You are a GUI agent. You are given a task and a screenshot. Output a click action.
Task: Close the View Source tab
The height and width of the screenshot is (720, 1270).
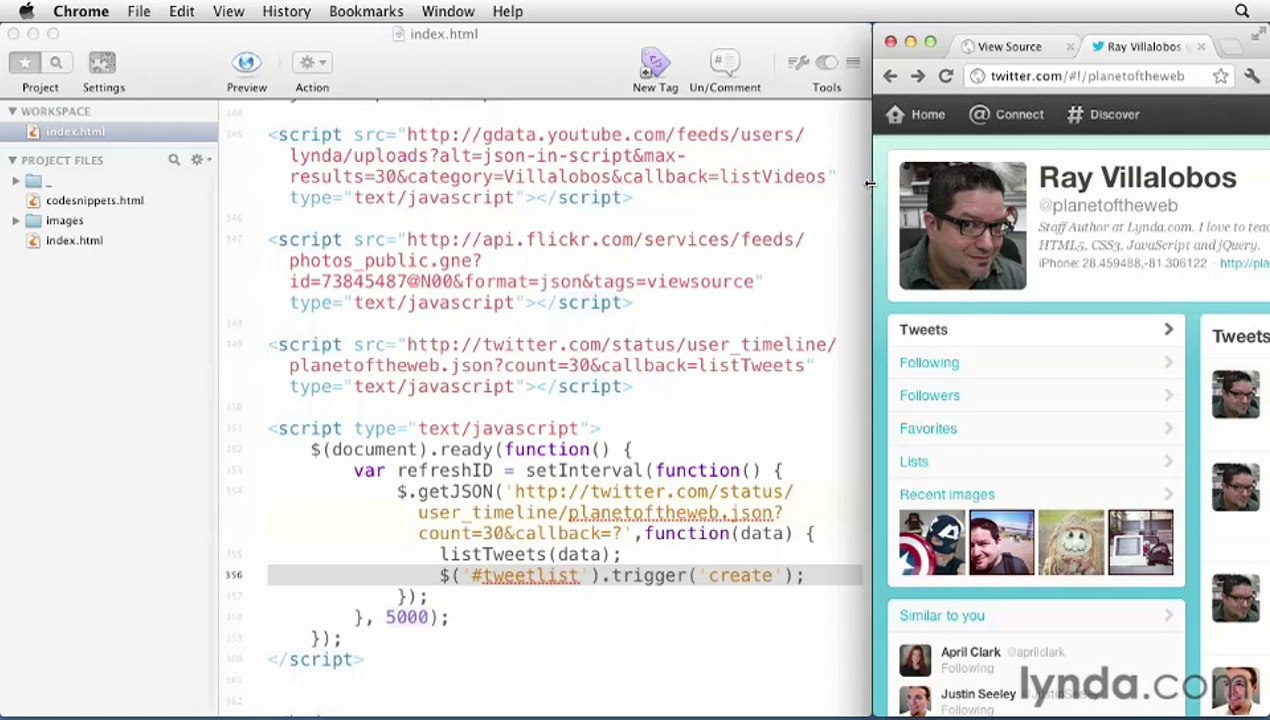[1070, 47]
